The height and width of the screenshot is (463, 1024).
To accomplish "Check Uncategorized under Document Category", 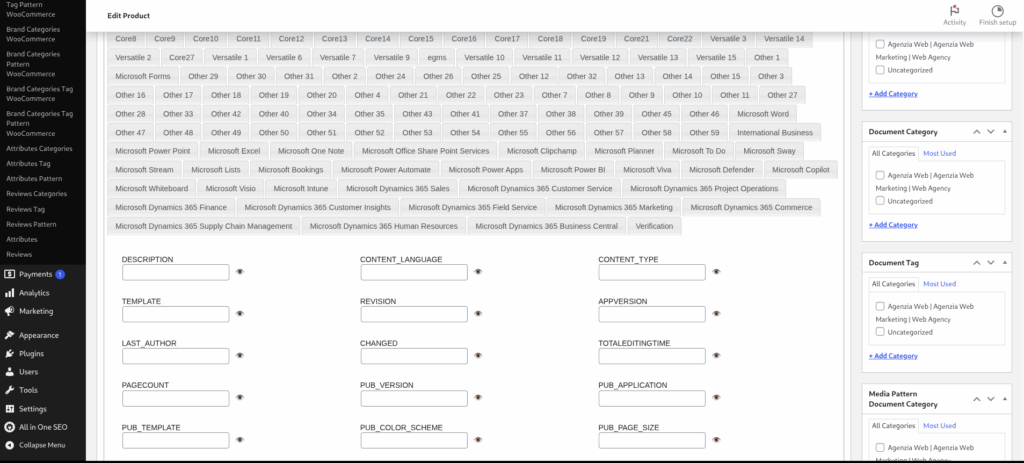I will [880, 201].
